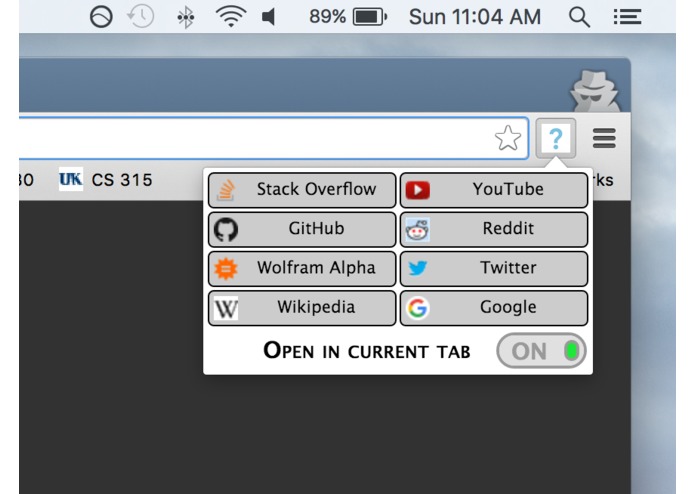This screenshot has width=695, height=494.
Task: Click the browser address bar
Action: click(273, 138)
